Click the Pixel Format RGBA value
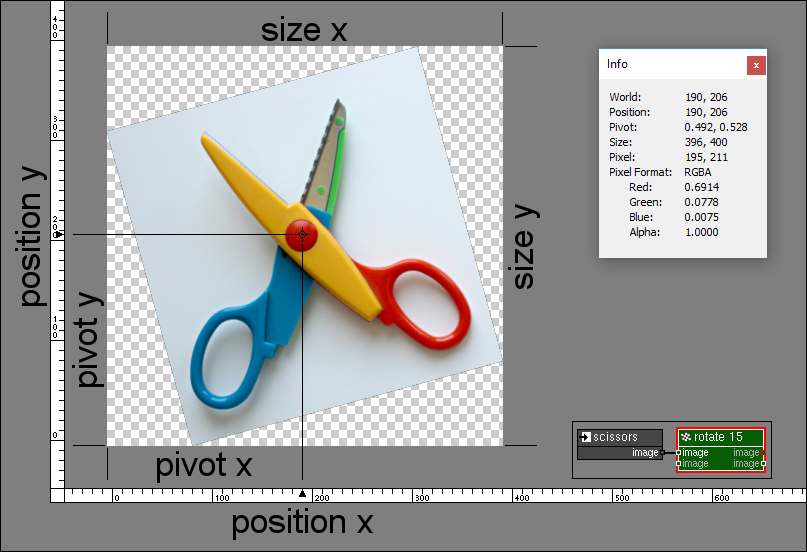Viewport: 807px width, 552px height. [x=700, y=172]
